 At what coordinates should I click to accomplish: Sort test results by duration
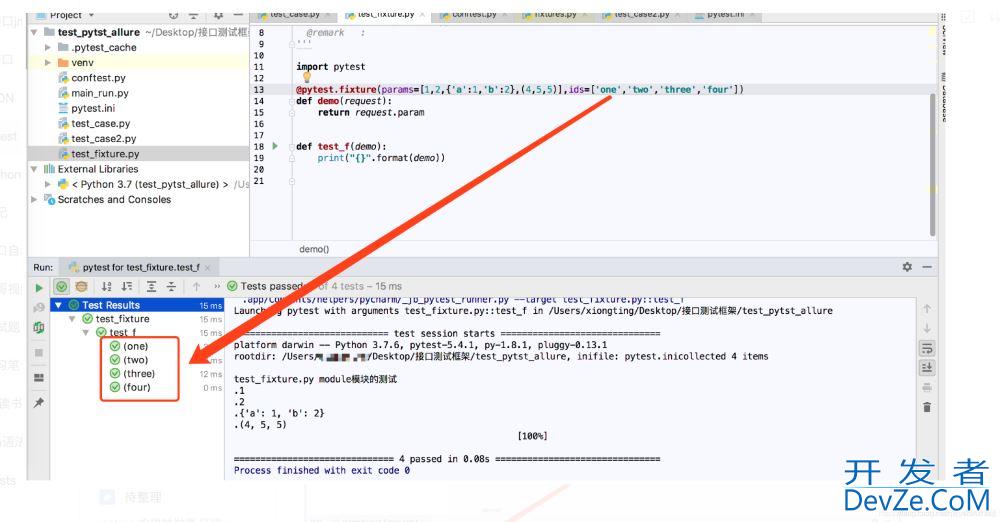(127, 287)
